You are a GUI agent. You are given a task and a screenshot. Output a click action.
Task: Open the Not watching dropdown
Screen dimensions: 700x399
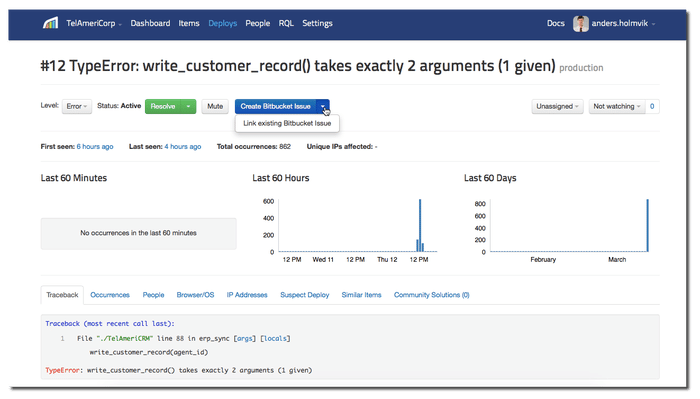click(x=617, y=106)
